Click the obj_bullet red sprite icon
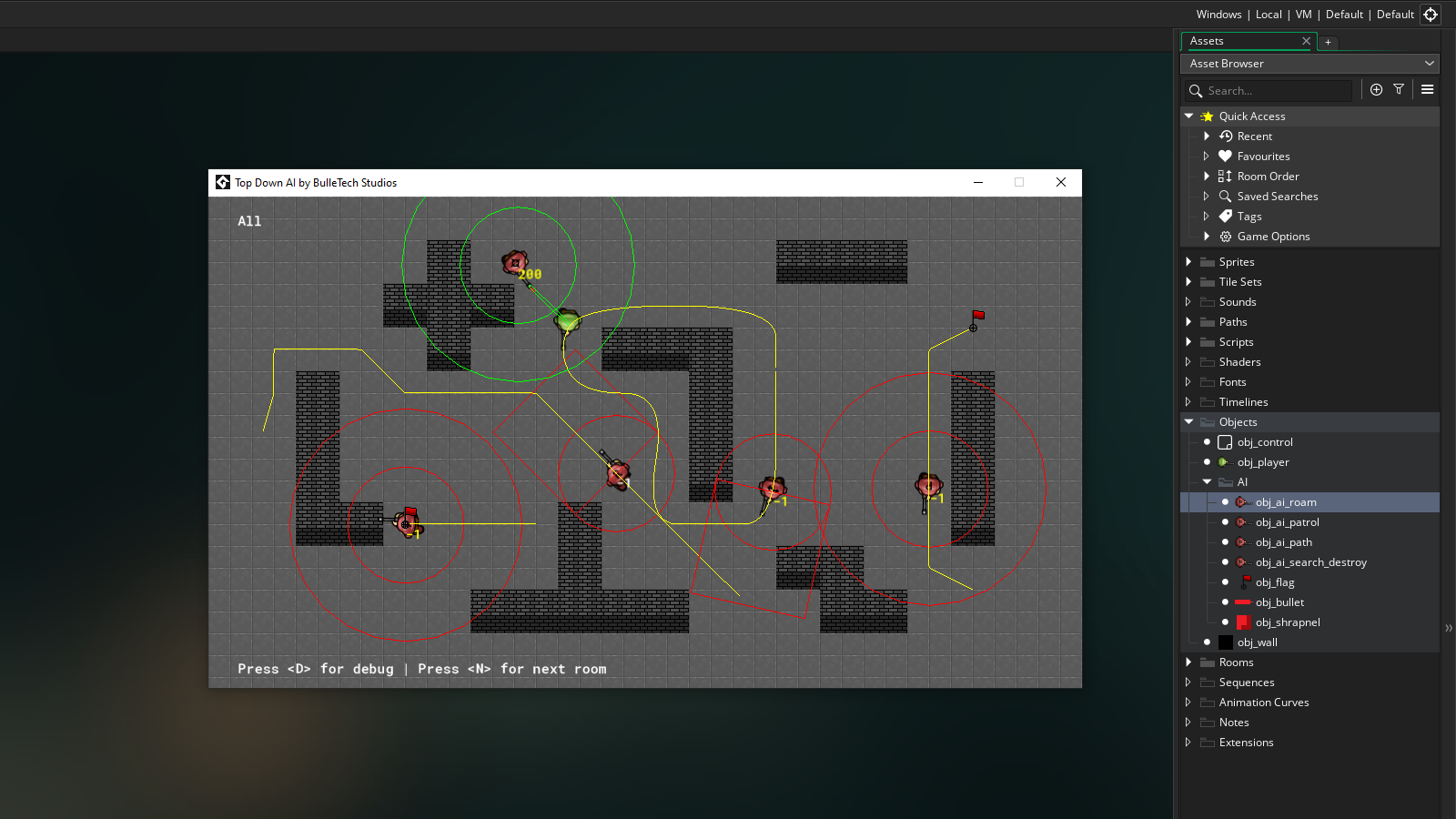 tap(1243, 602)
